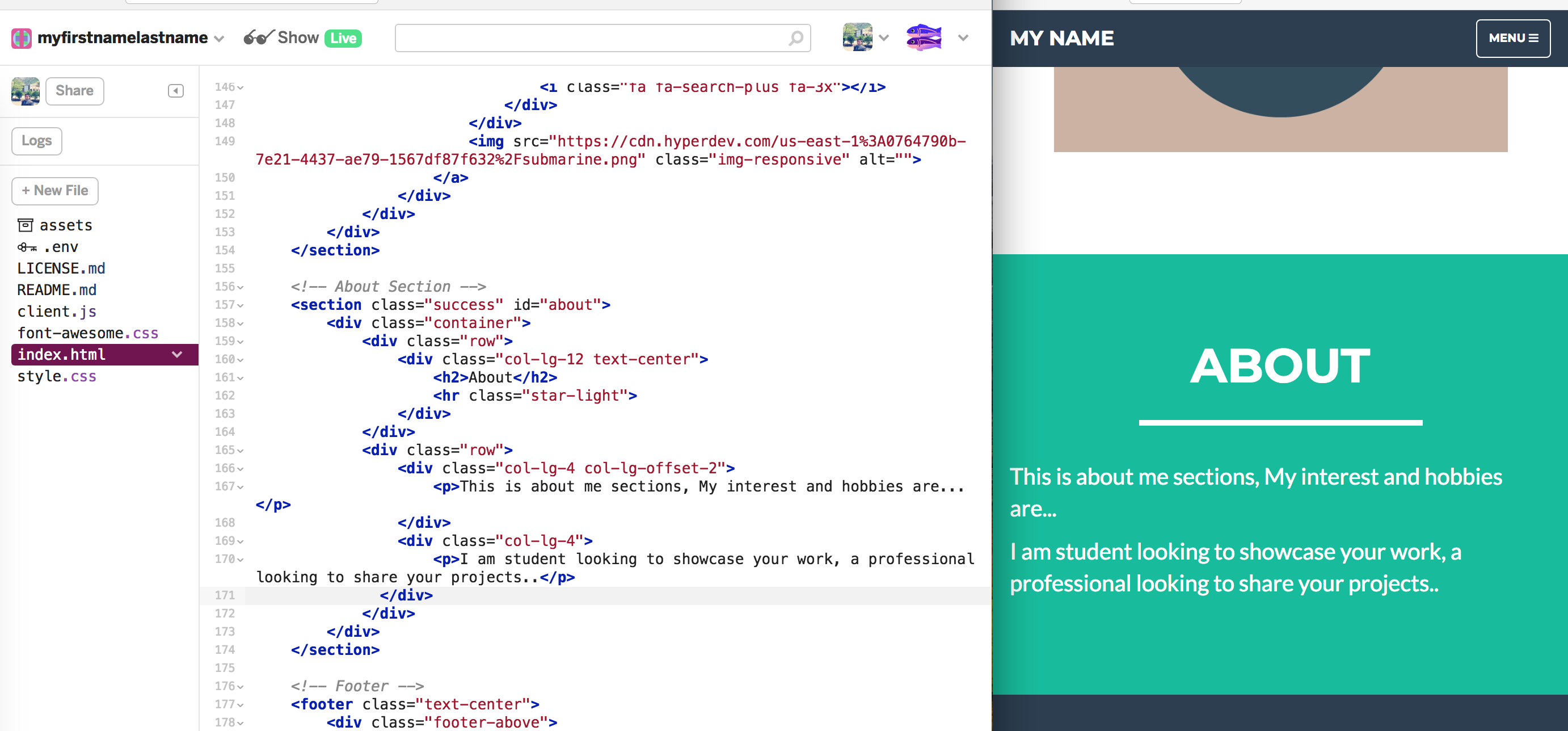The width and height of the screenshot is (1568, 731).
Task: Expand the fish avatar dropdown chevron
Action: coord(964,38)
